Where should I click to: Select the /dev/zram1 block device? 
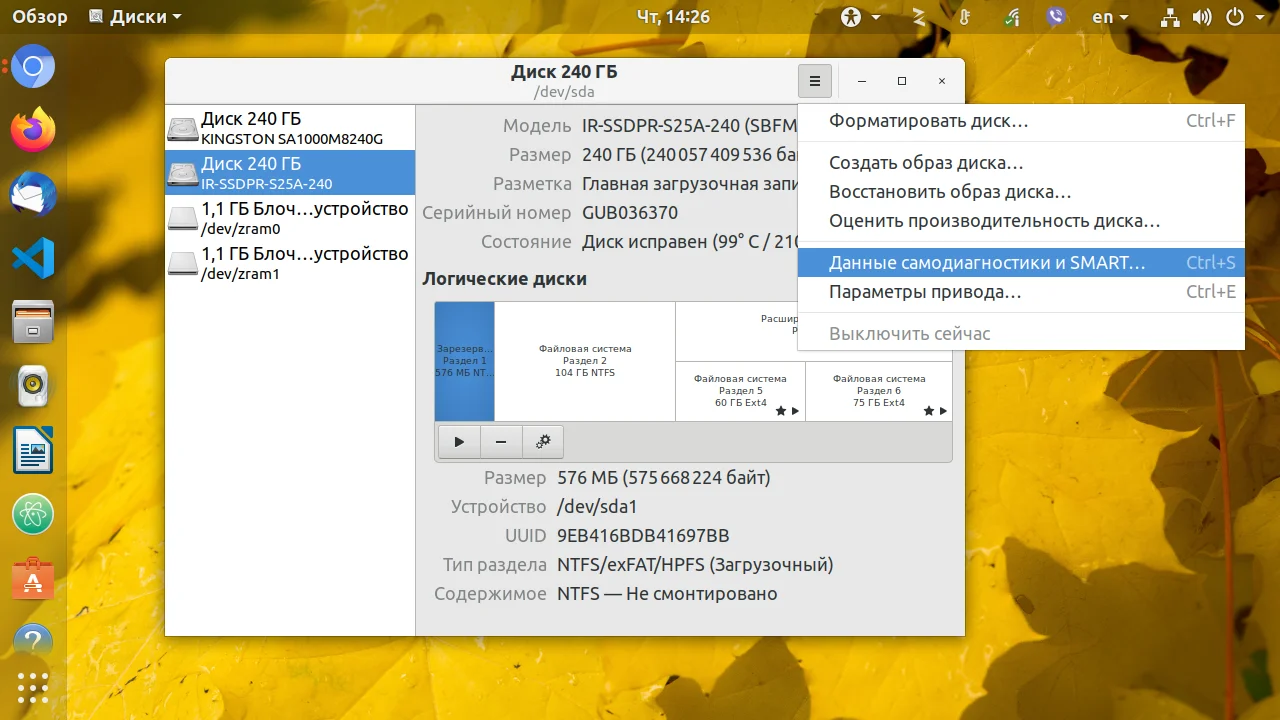(290, 263)
